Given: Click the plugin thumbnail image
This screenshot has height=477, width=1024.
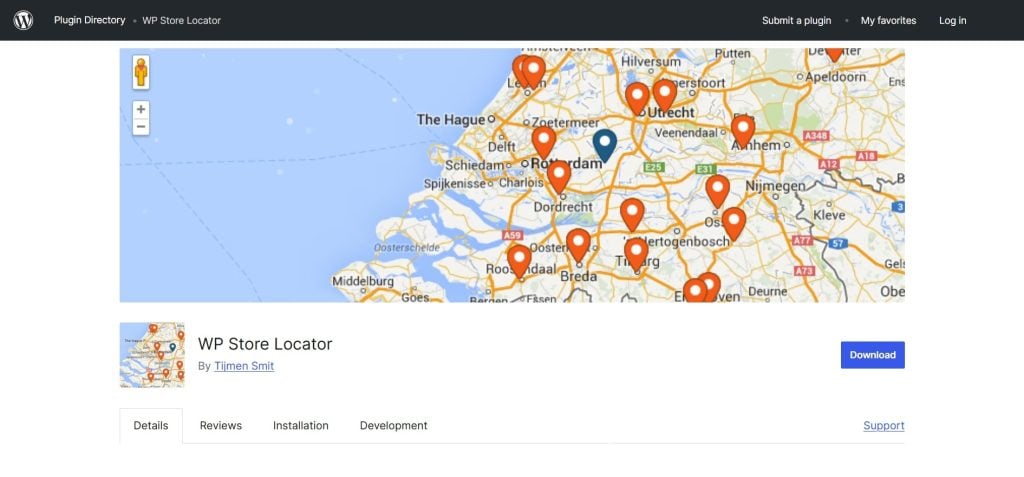Looking at the screenshot, I should (152, 355).
